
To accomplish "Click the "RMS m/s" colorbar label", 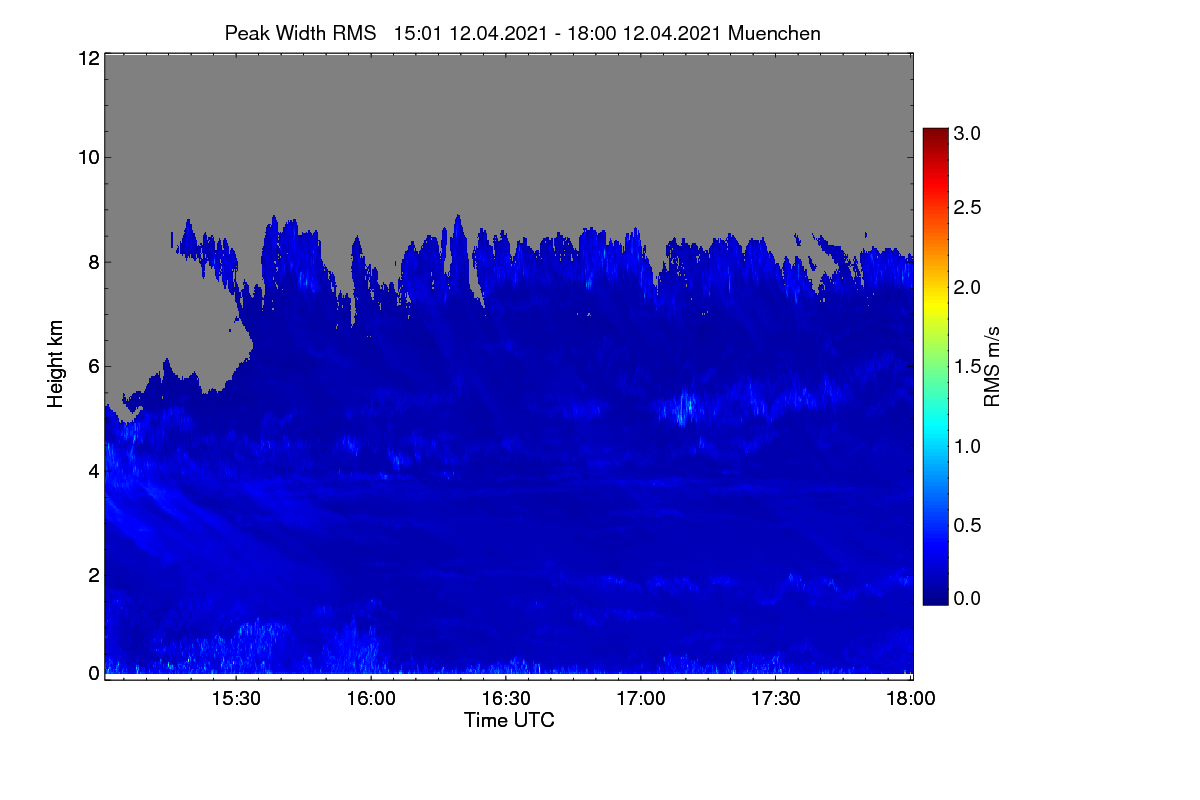I will point(991,365).
